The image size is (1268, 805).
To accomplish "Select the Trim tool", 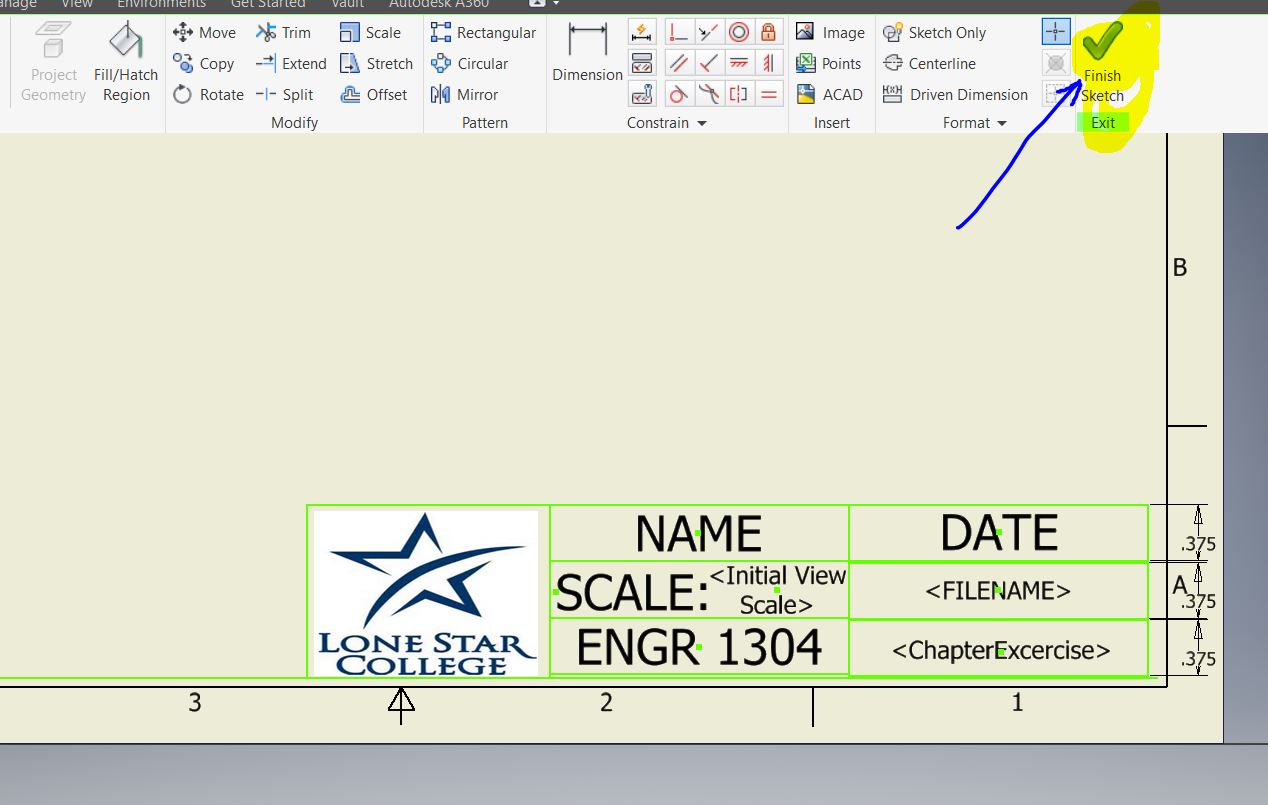I will pyautogui.click(x=283, y=32).
